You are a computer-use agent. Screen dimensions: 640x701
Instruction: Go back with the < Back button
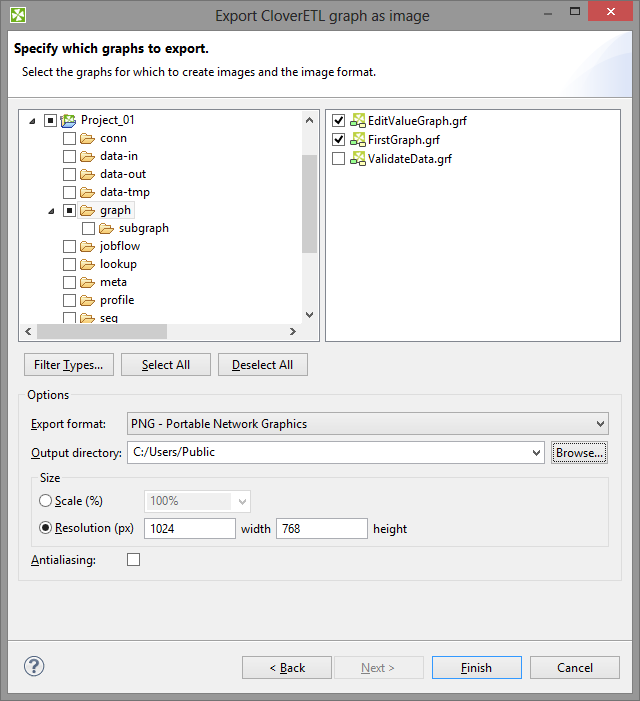click(287, 667)
